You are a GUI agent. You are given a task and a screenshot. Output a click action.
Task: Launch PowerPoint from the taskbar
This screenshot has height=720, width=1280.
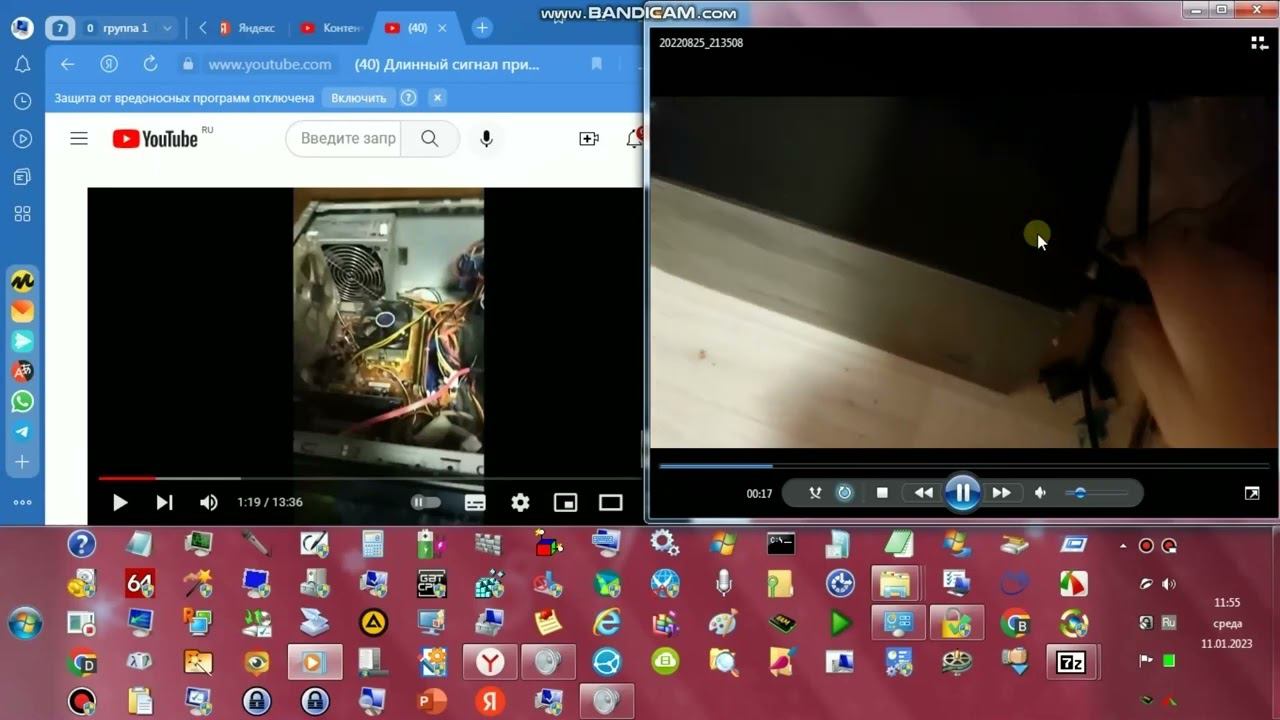(x=432, y=700)
